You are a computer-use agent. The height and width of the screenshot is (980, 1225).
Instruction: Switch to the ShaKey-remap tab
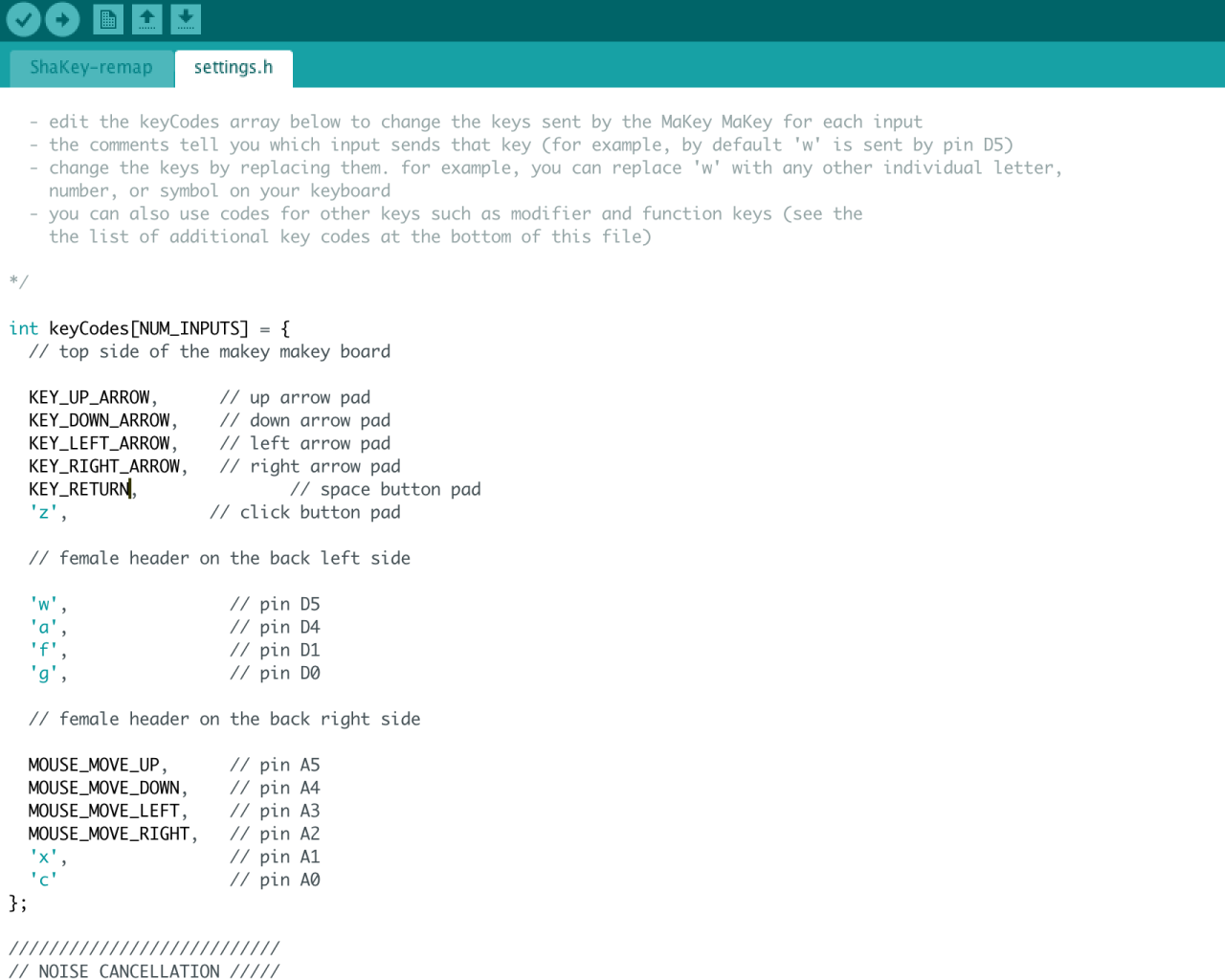[91, 68]
